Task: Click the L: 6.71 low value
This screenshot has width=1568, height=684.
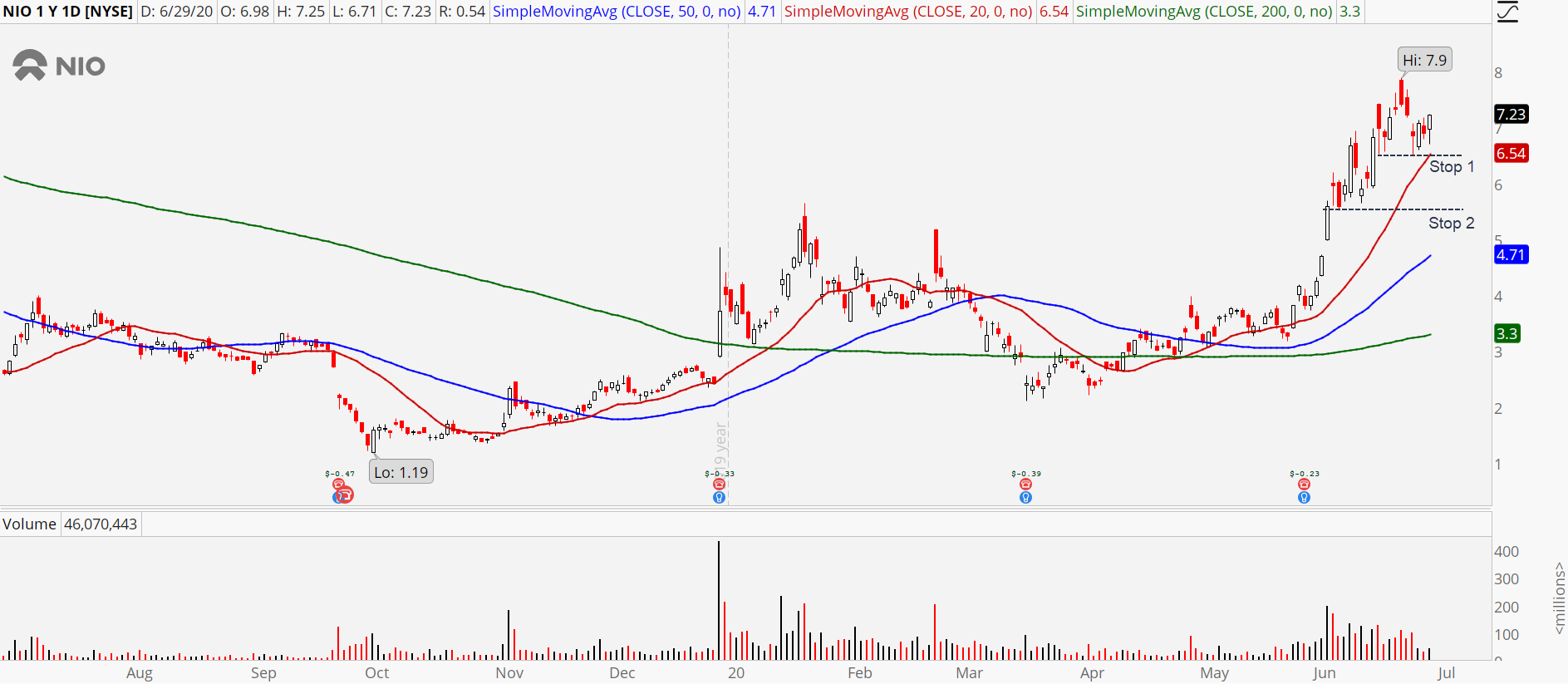Action: pos(353,12)
